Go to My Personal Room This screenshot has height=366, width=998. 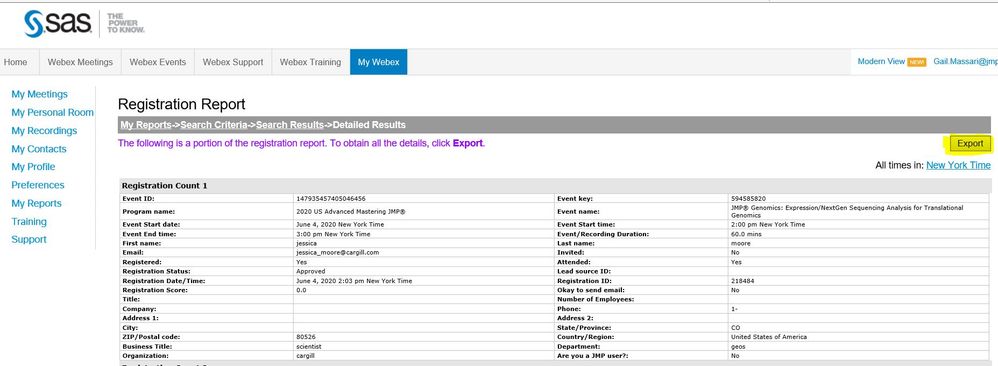click(x=52, y=113)
